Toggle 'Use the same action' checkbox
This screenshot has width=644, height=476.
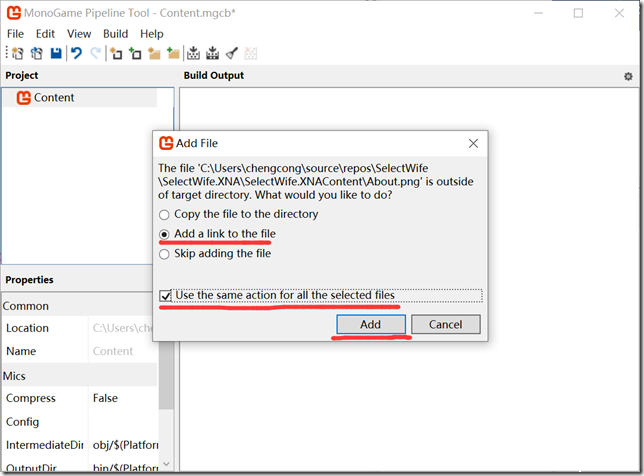pyautogui.click(x=166, y=296)
